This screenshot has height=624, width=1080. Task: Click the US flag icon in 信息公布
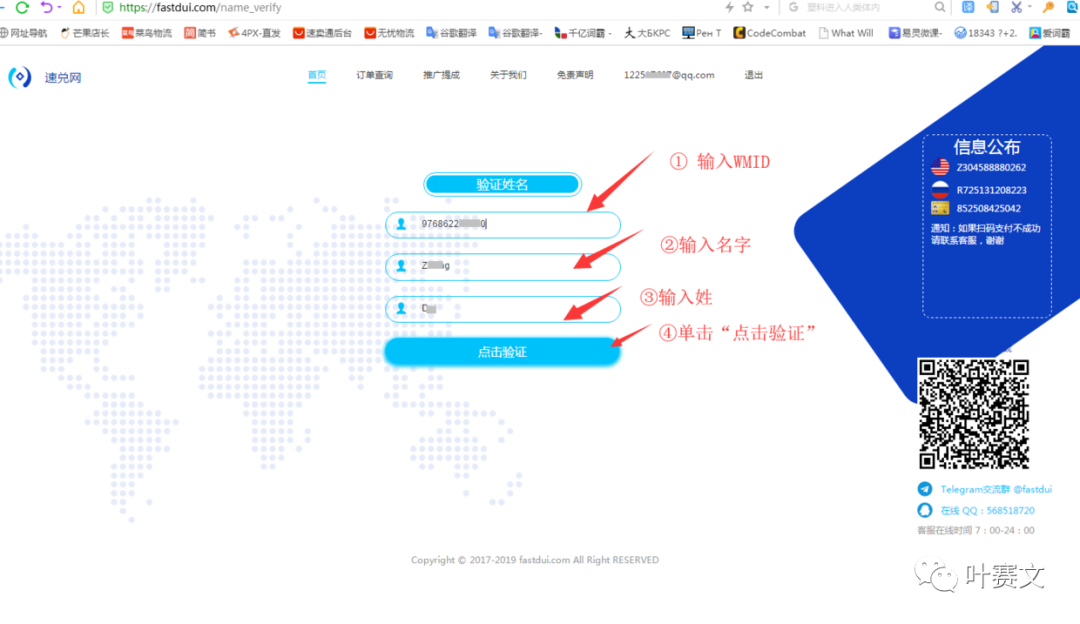(x=940, y=167)
